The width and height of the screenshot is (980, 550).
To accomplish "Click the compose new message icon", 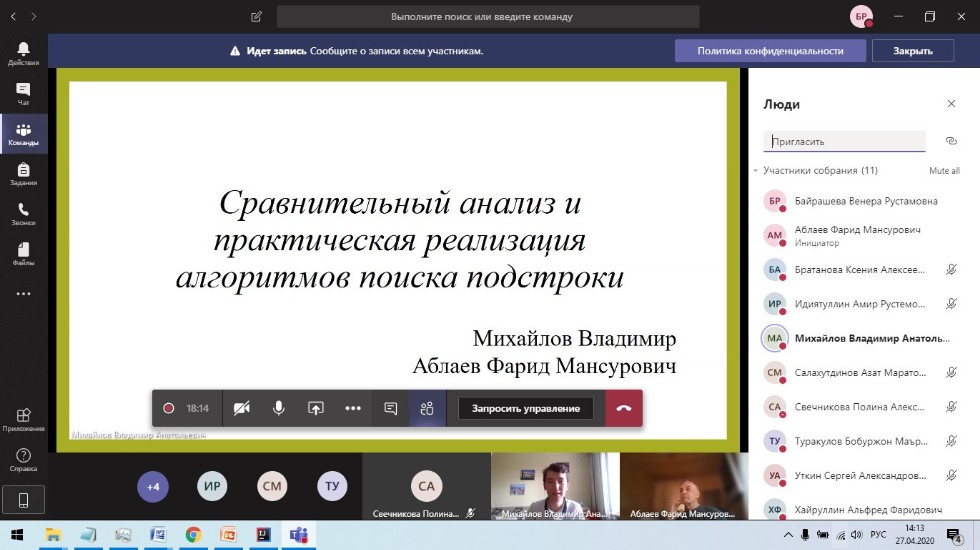I will pyautogui.click(x=257, y=17).
